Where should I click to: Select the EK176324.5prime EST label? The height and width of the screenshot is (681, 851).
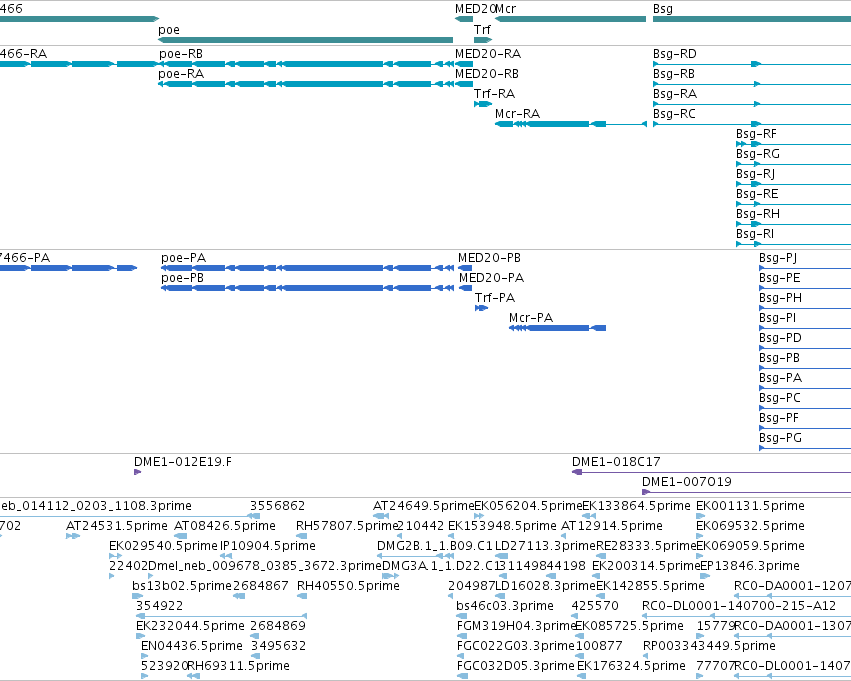(631, 667)
